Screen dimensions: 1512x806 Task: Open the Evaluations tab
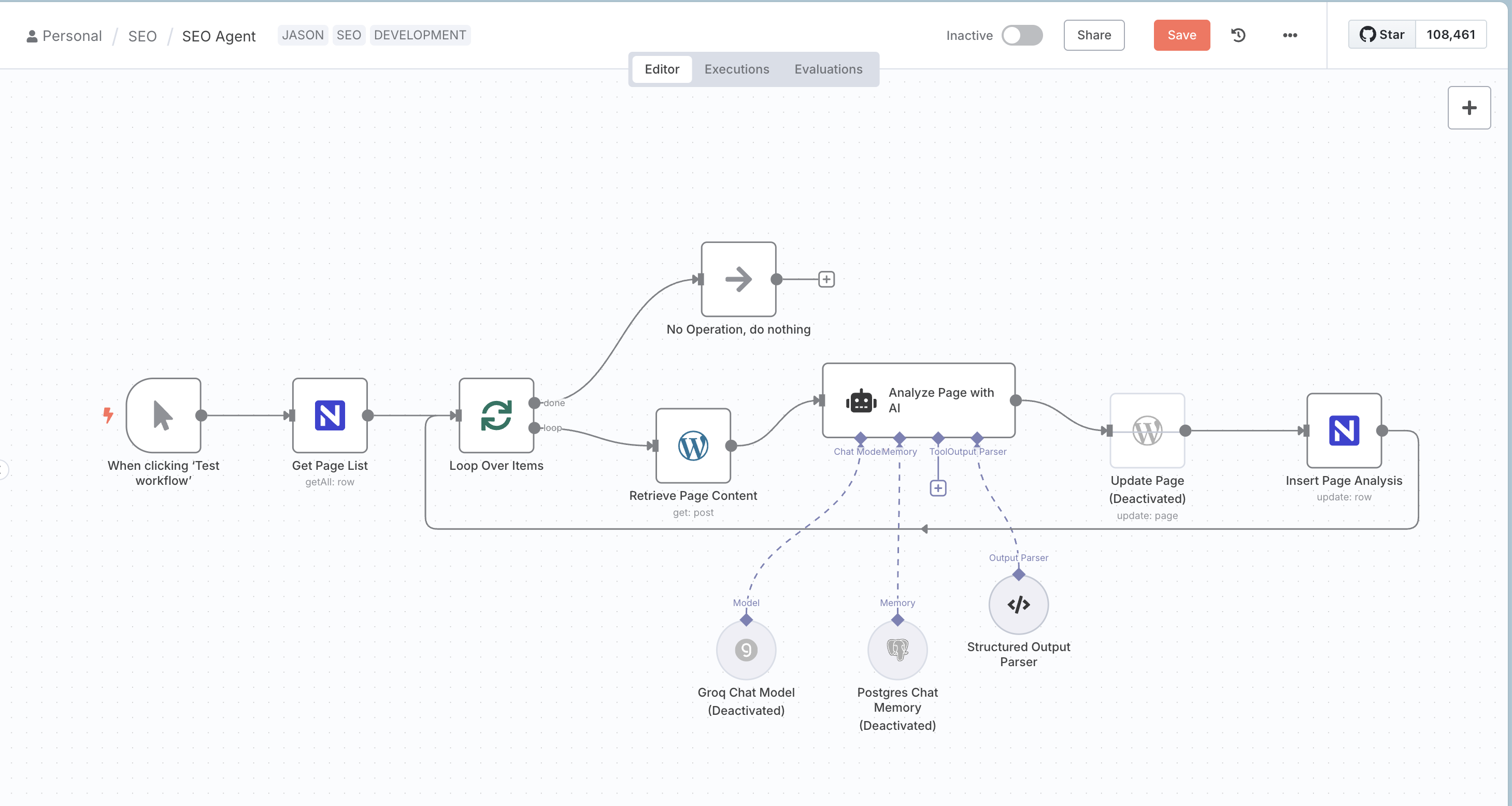(x=828, y=69)
